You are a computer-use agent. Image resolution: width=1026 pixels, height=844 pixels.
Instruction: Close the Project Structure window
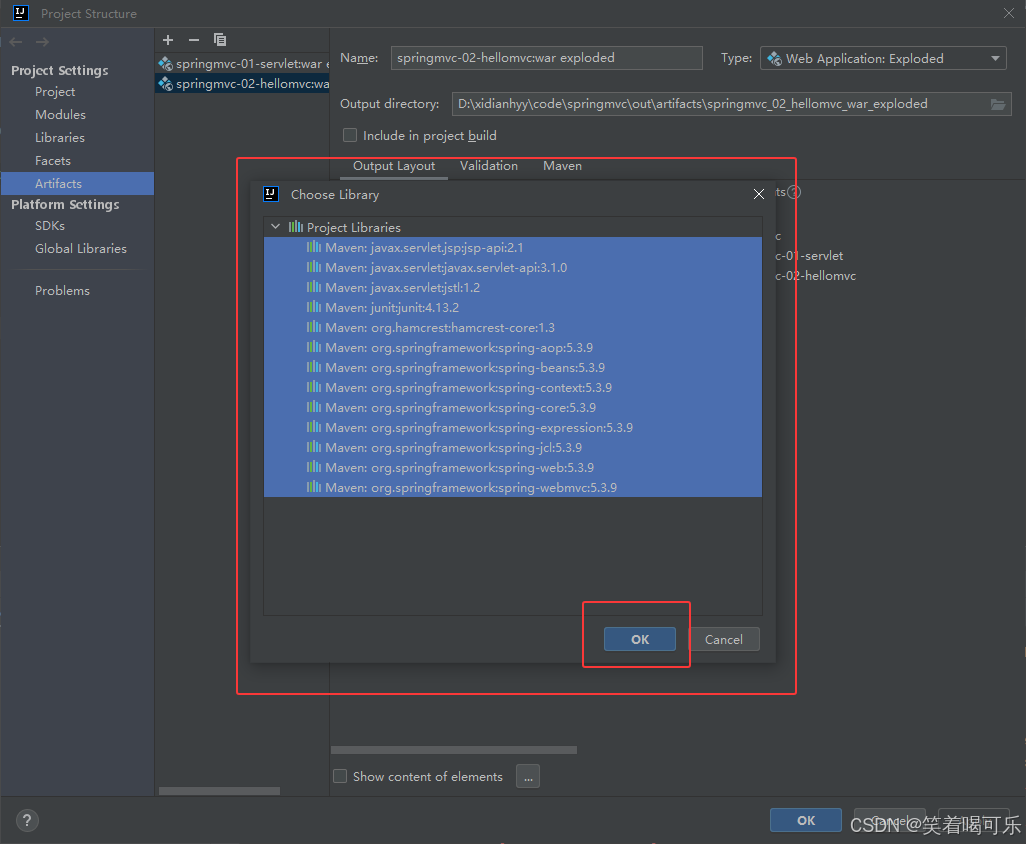click(1009, 13)
